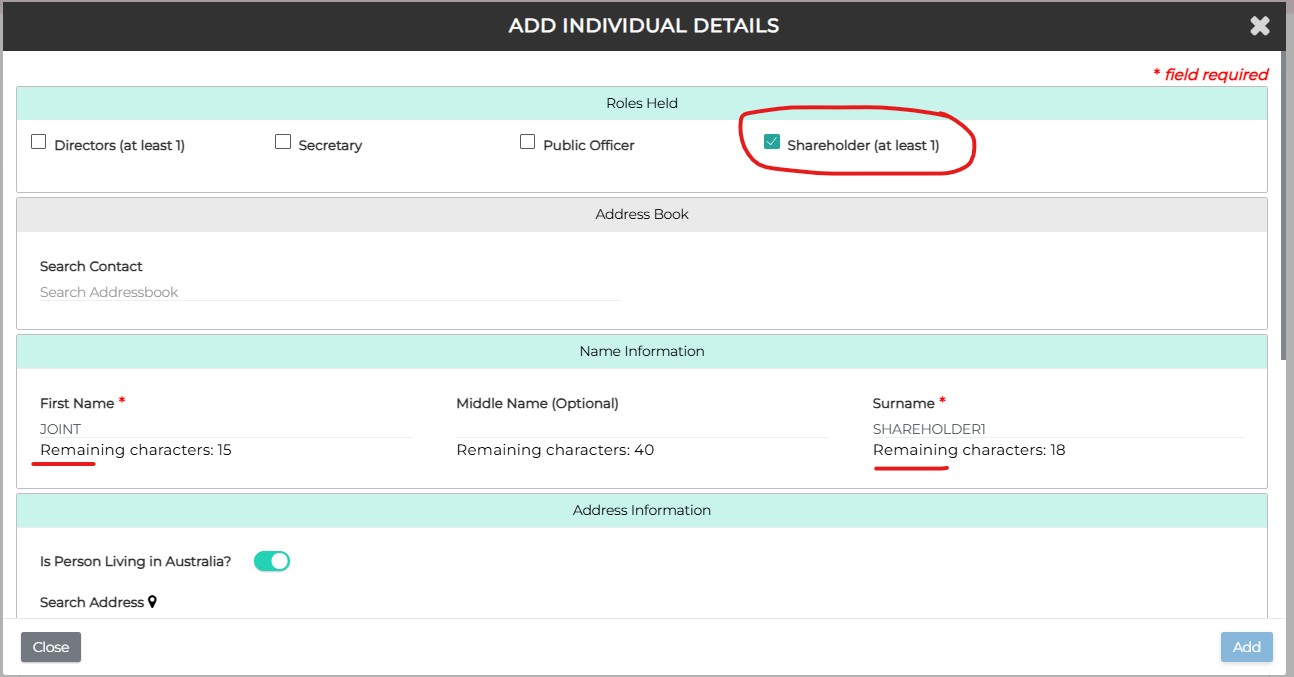Check the Directors (at least 1) checkbox

coord(39,142)
